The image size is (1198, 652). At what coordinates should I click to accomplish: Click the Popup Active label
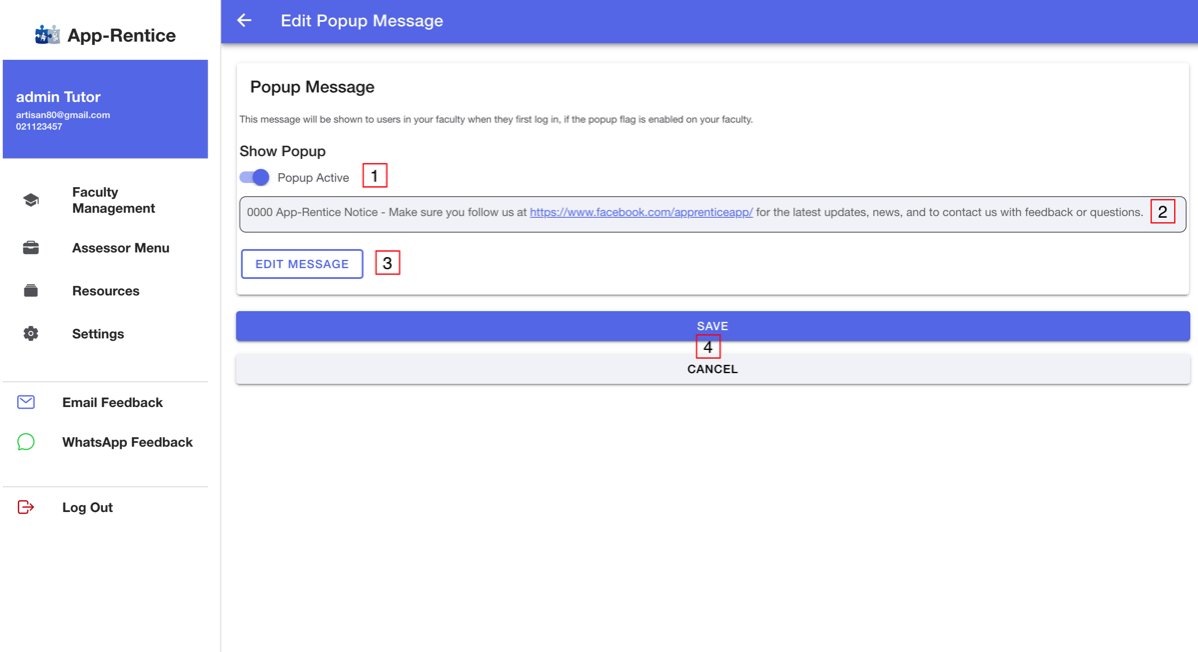(313, 177)
